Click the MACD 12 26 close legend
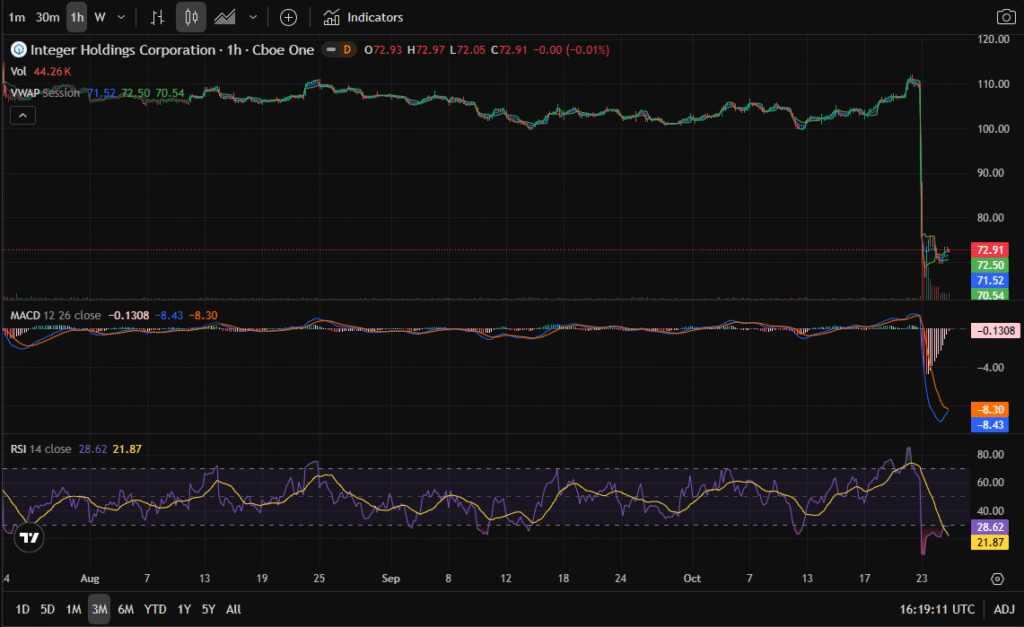The image size is (1024, 627). pyautogui.click(x=55, y=316)
